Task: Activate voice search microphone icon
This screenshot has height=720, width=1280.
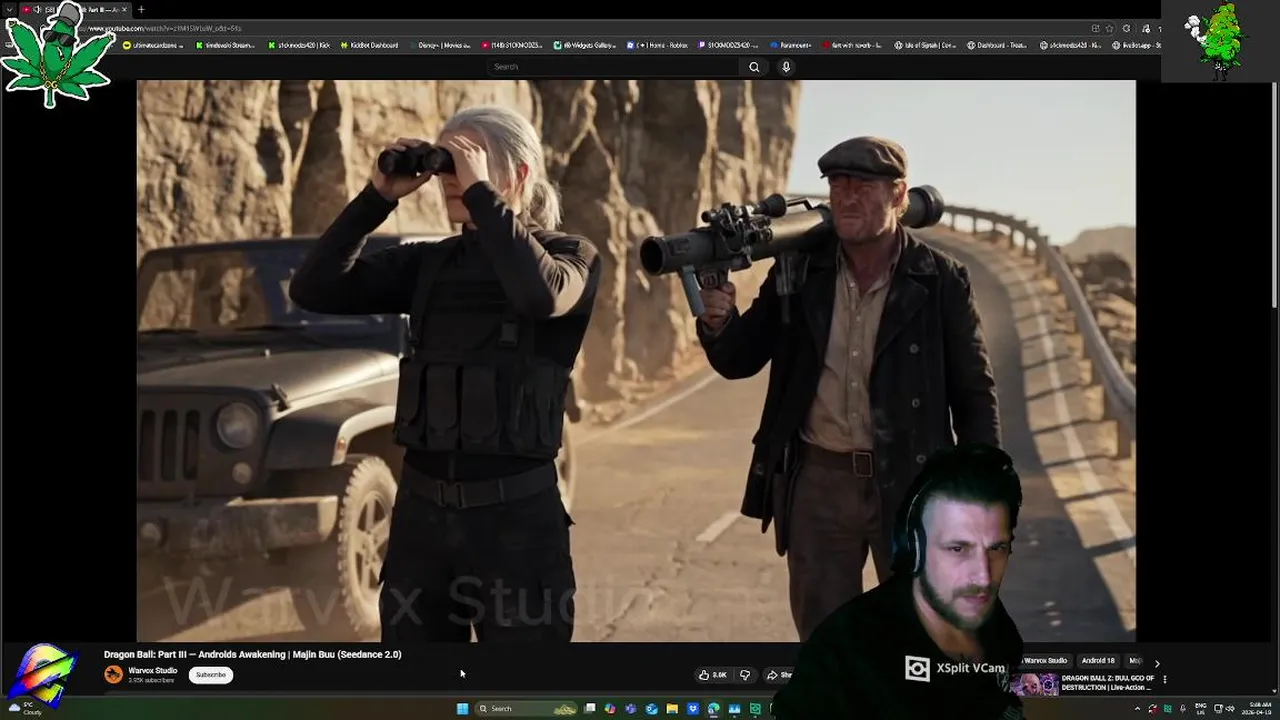Action: pos(786,67)
